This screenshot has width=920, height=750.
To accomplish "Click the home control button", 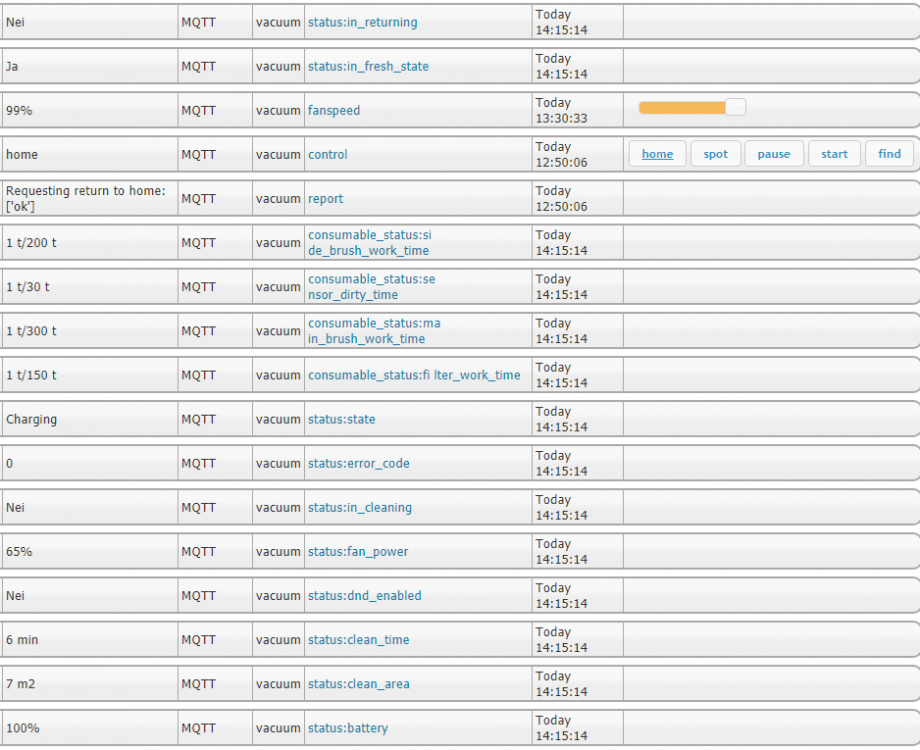I will (657, 154).
